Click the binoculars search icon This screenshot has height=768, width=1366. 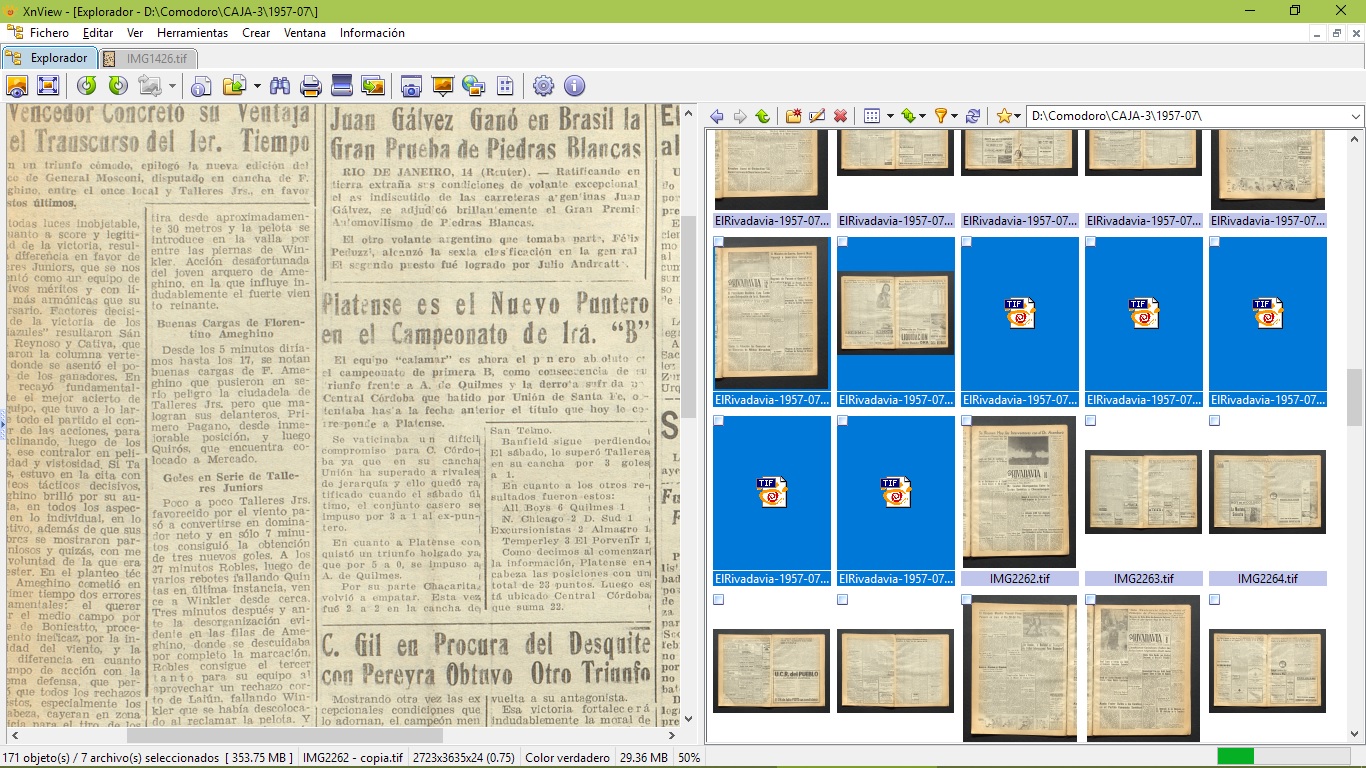280,86
